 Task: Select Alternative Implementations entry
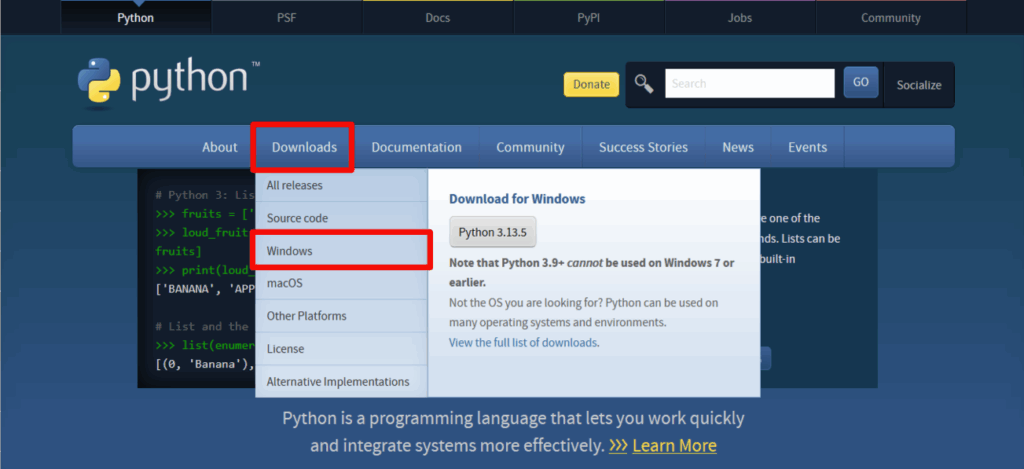(341, 381)
